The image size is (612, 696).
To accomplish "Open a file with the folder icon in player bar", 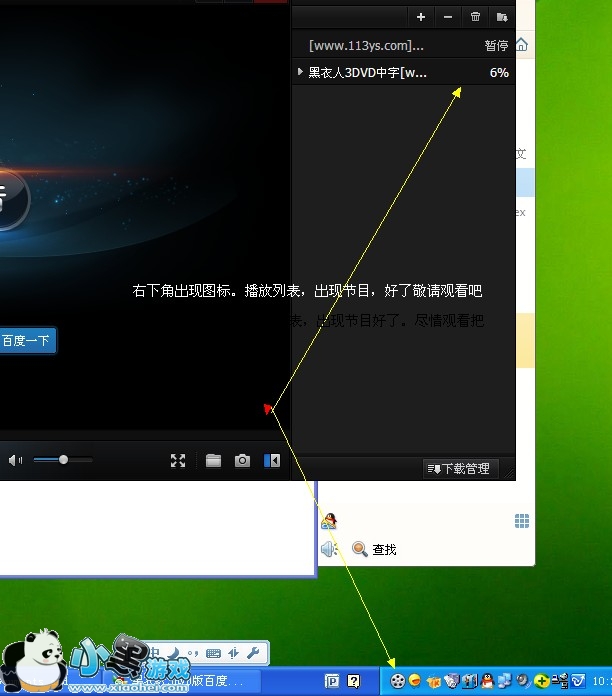I will pyautogui.click(x=213, y=460).
